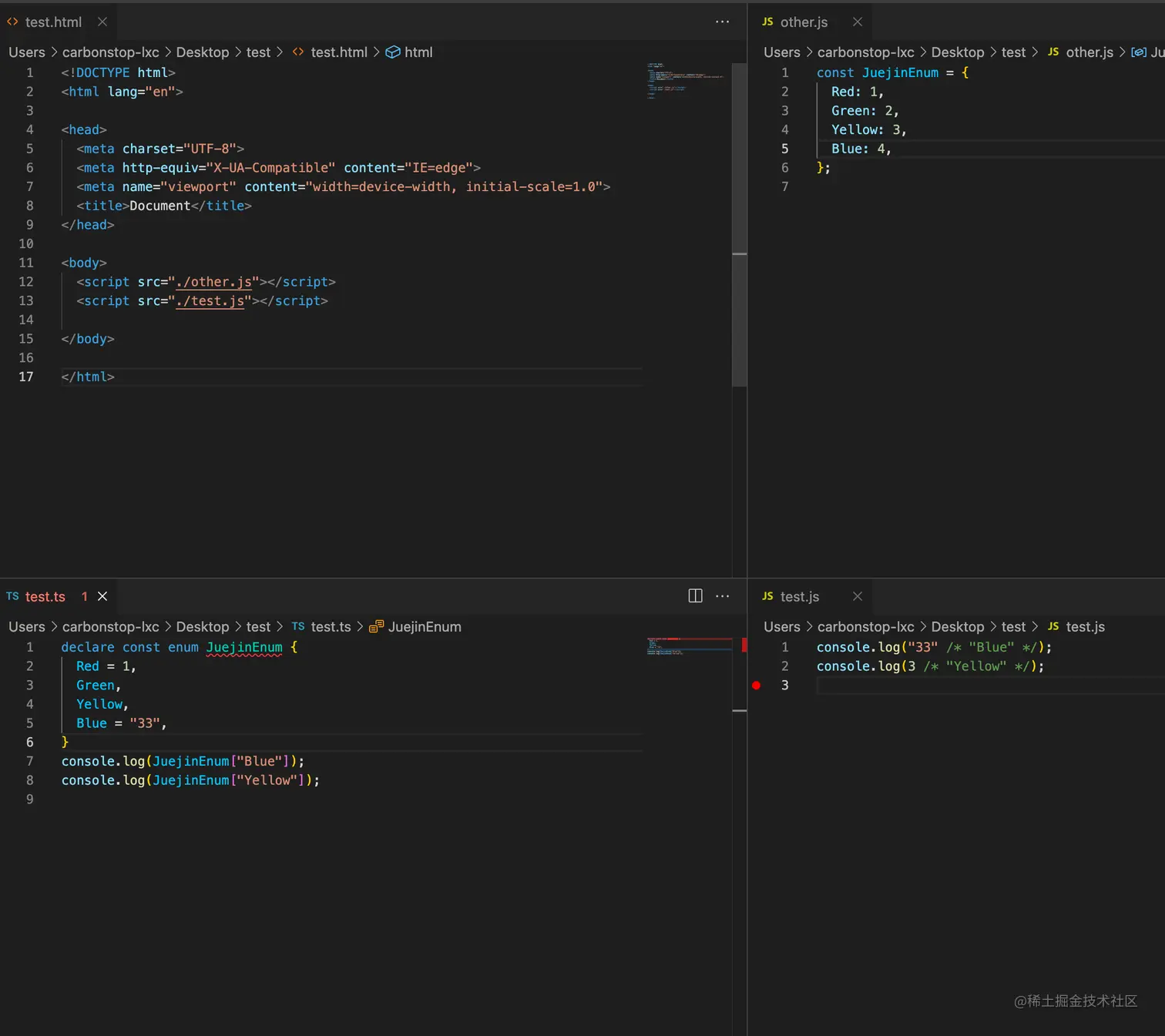Open more actions menu for test.html editor
This screenshot has height=1036, width=1165.
point(722,22)
